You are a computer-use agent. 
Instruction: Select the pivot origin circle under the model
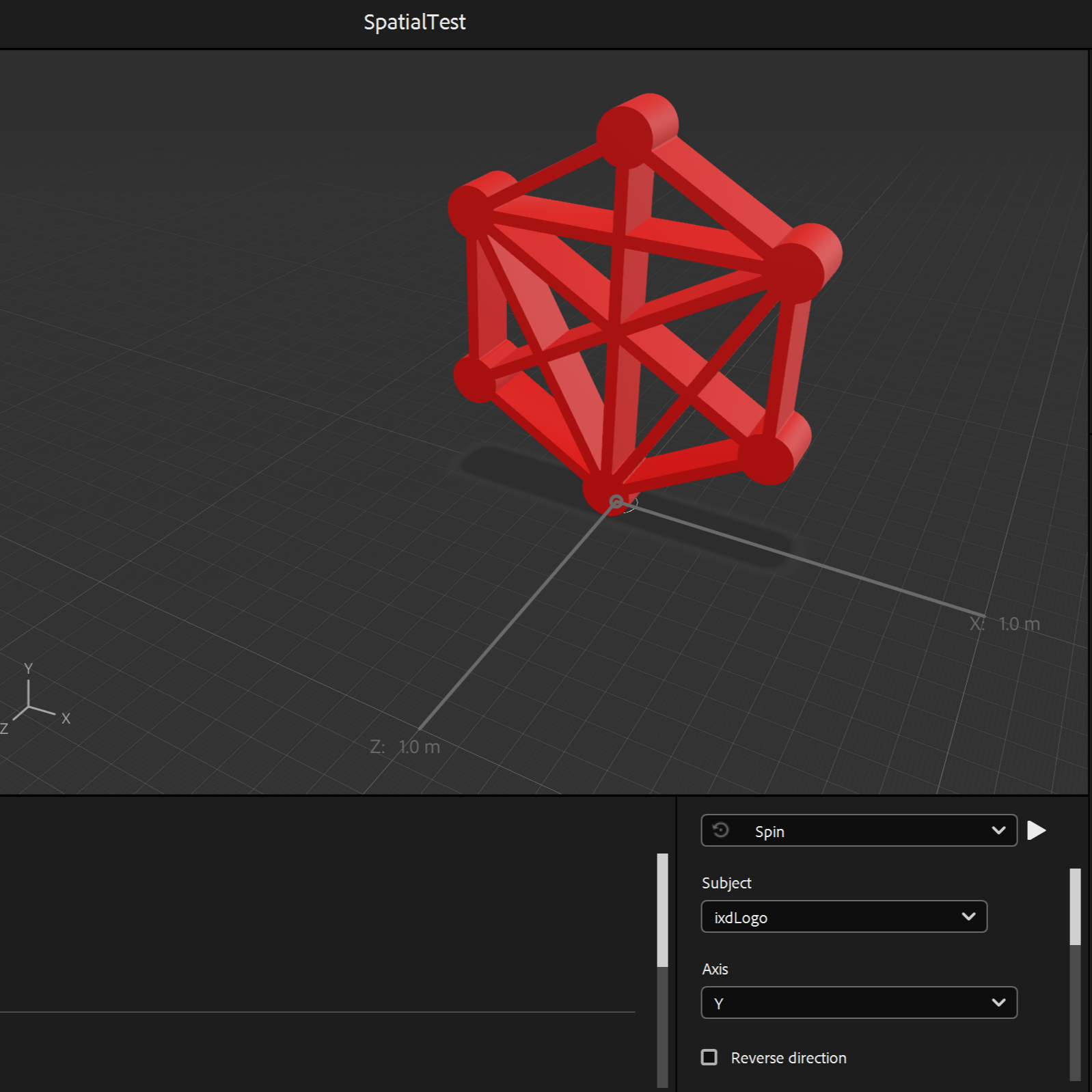tap(616, 502)
